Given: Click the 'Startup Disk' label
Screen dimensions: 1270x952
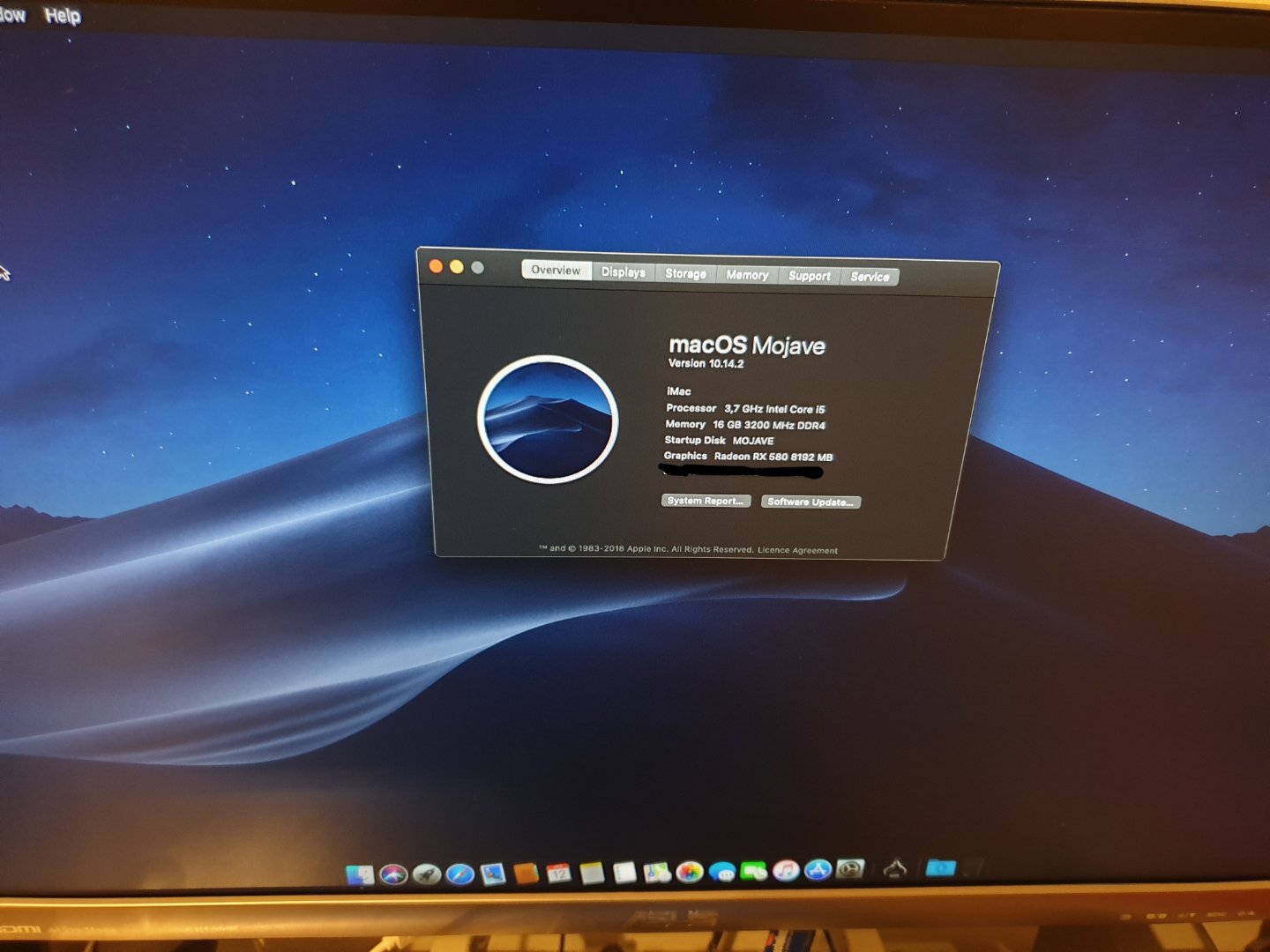Looking at the screenshot, I should [695, 440].
